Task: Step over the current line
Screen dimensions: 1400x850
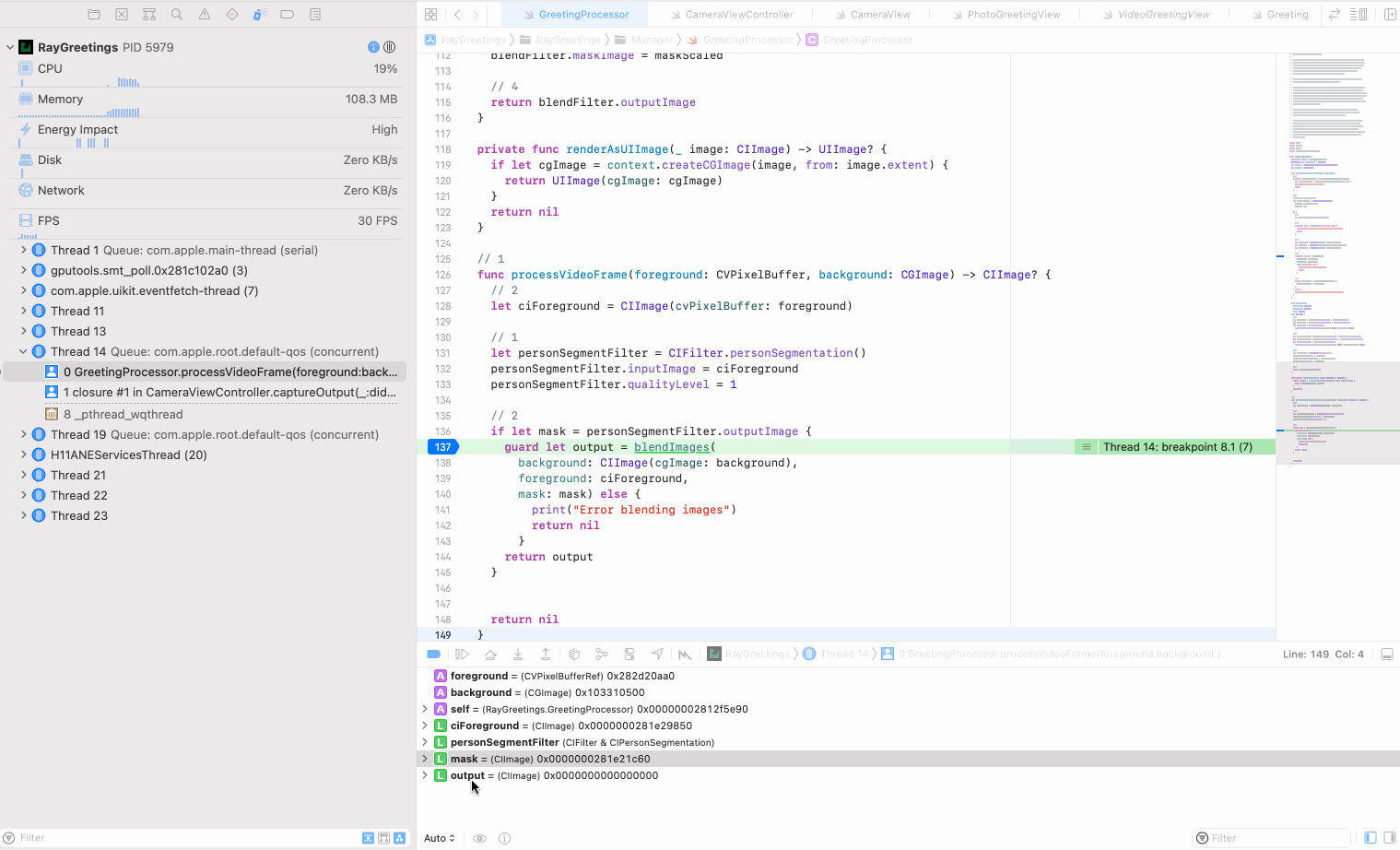Action: 490,655
